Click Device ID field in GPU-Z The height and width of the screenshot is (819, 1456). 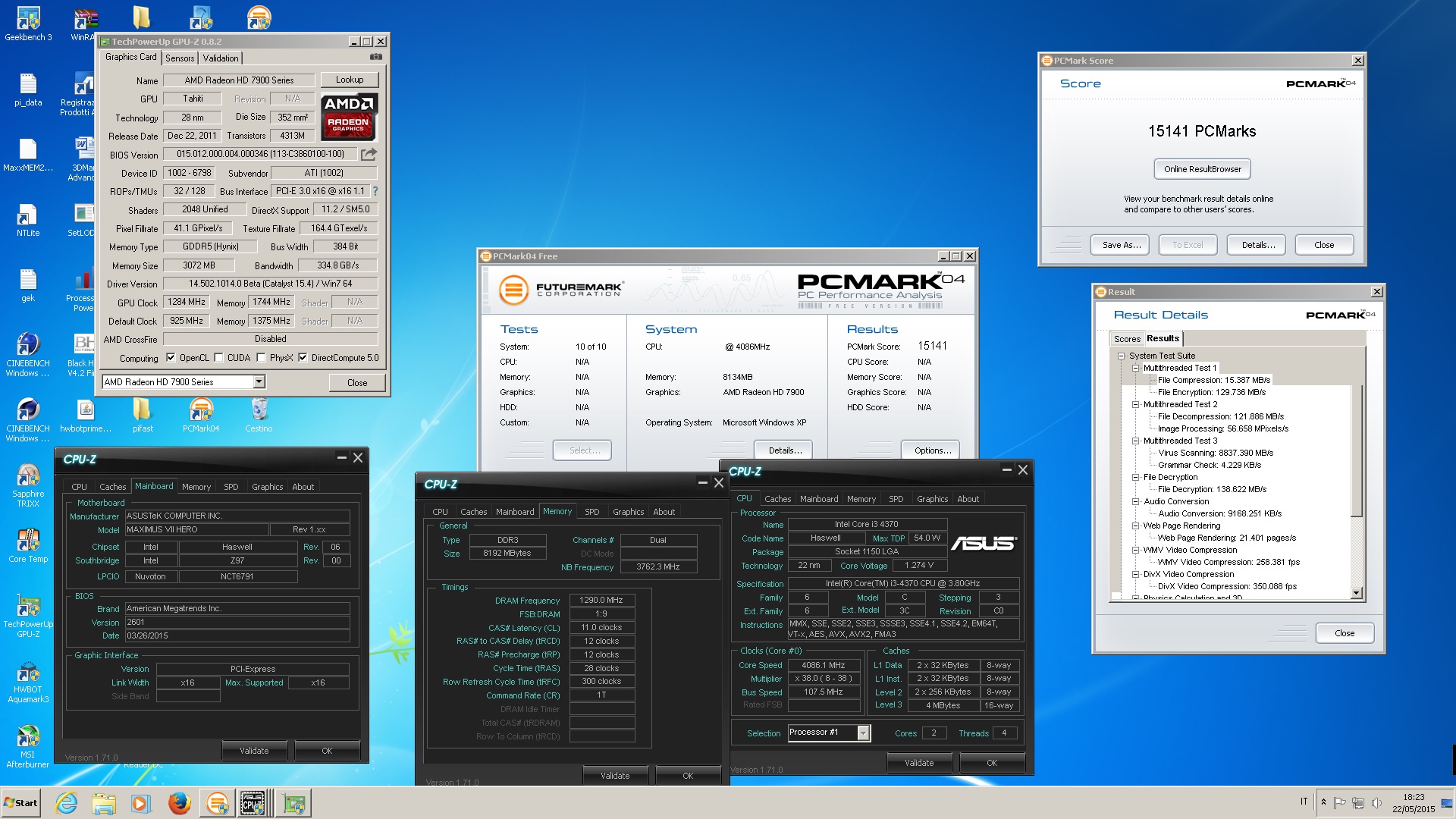tap(190, 173)
